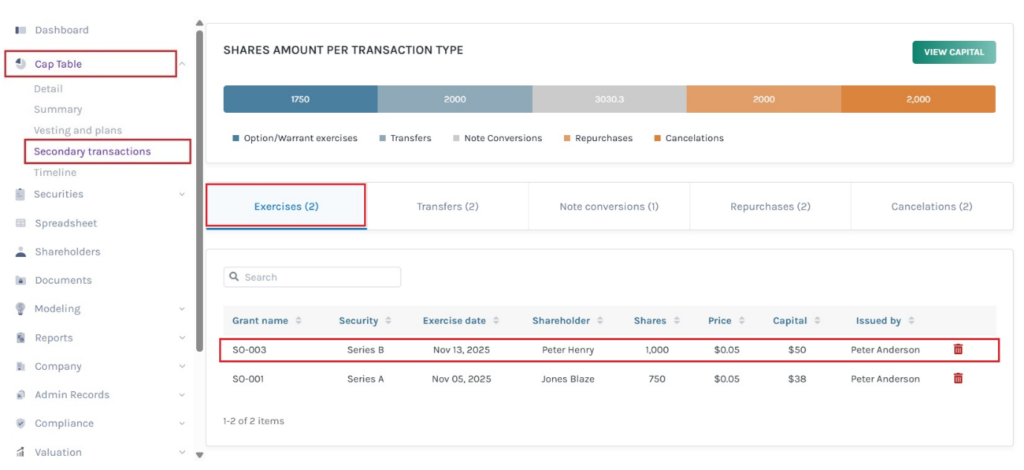This screenshot has height=470, width=1024.
Task: Click Note Conversions legend entry
Action: pyautogui.click(x=498, y=138)
